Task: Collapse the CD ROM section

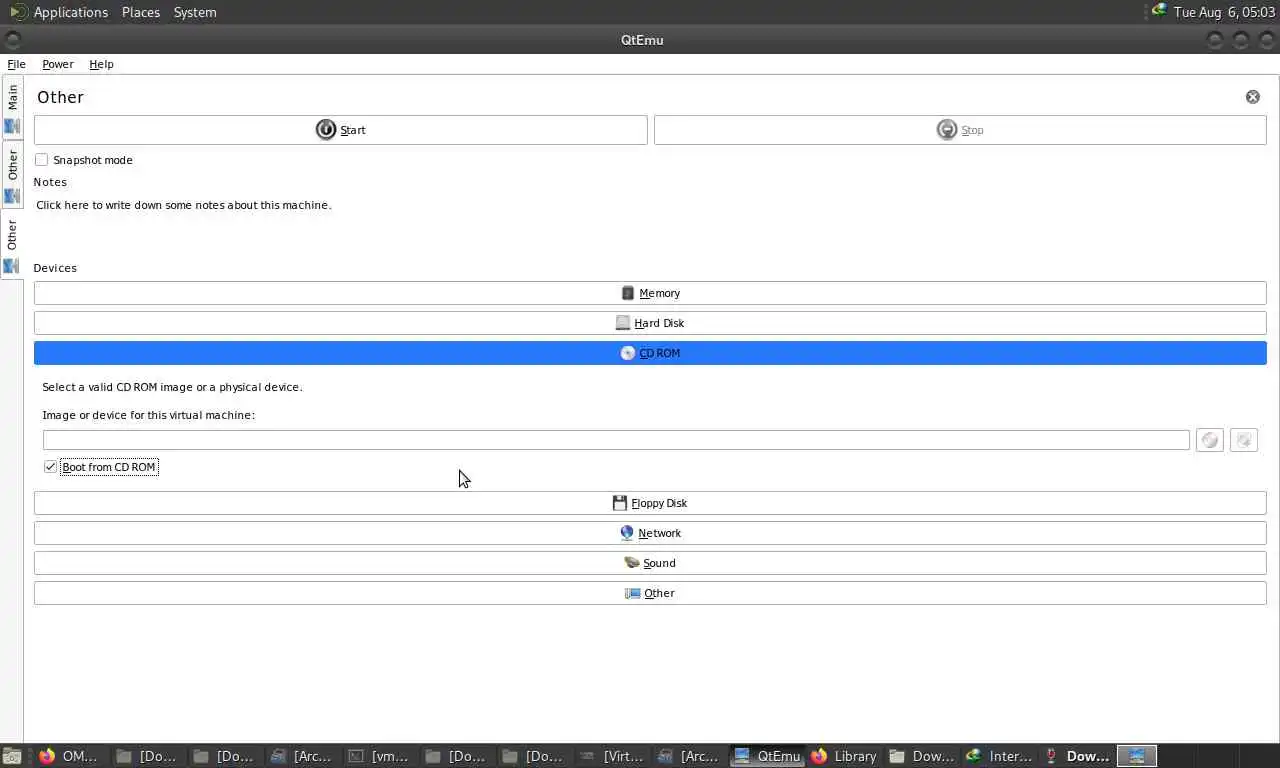Action: pyautogui.click(x=650, y=353)
